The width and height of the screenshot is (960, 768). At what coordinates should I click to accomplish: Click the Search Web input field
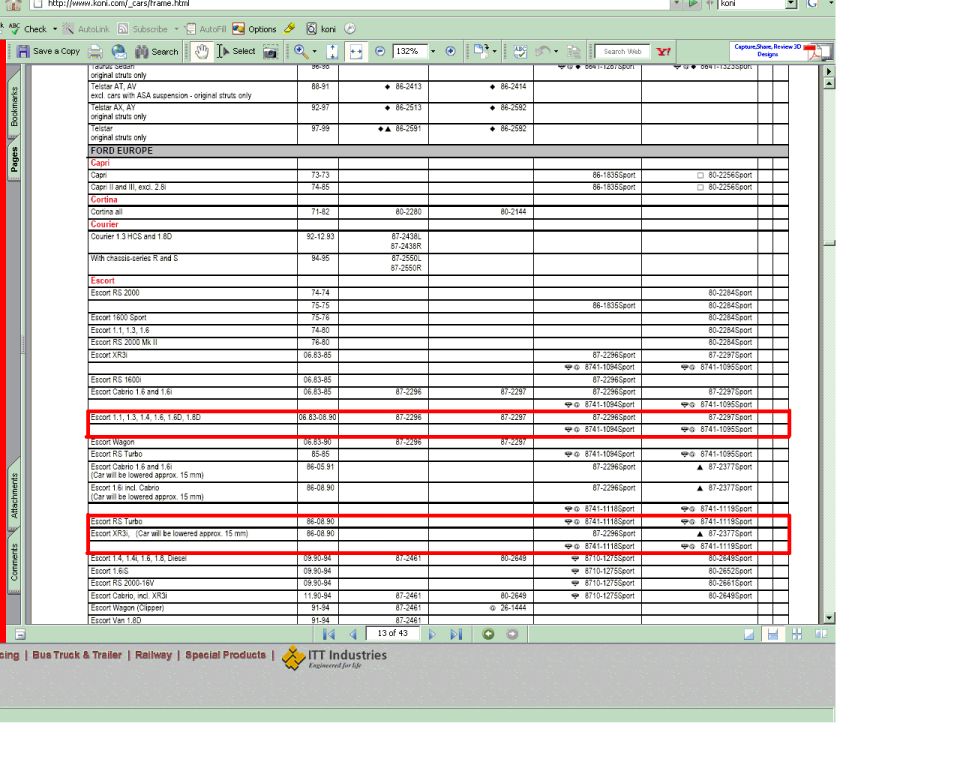pyautogui.click(x=622, y=51)
